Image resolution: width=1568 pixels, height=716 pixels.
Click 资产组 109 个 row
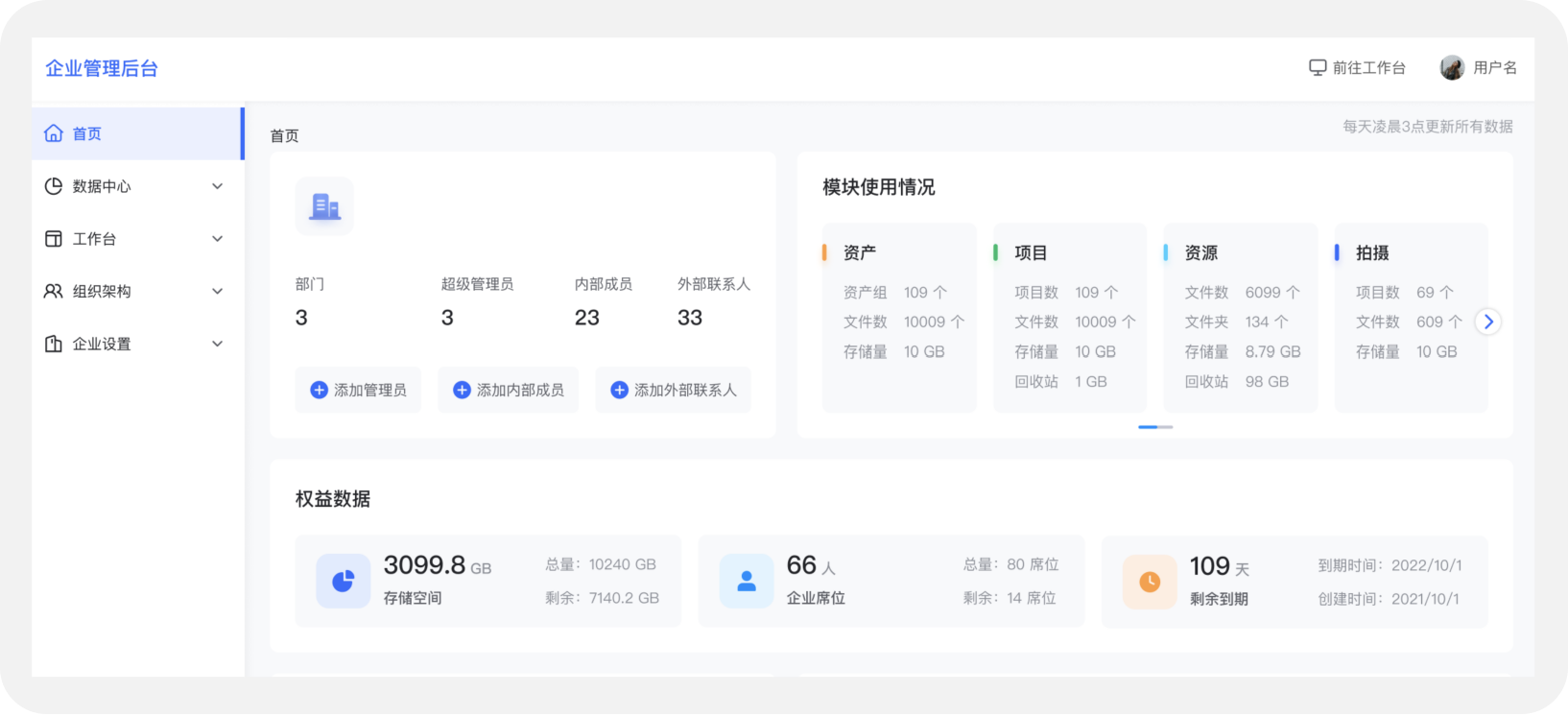coord(895,293)
